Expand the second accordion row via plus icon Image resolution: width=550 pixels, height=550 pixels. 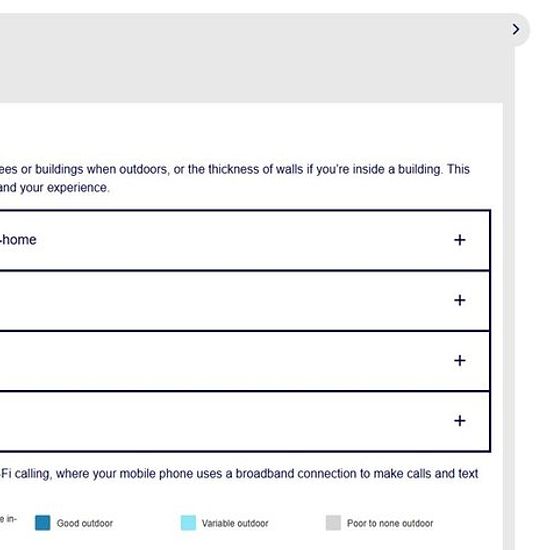[x=460, y=300]
